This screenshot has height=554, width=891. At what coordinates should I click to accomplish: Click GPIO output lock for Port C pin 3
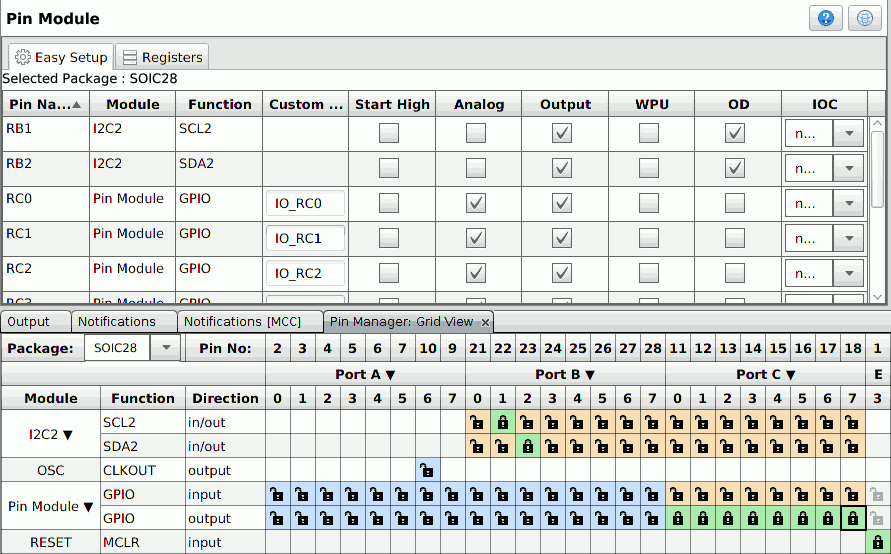tap(752, 518)
